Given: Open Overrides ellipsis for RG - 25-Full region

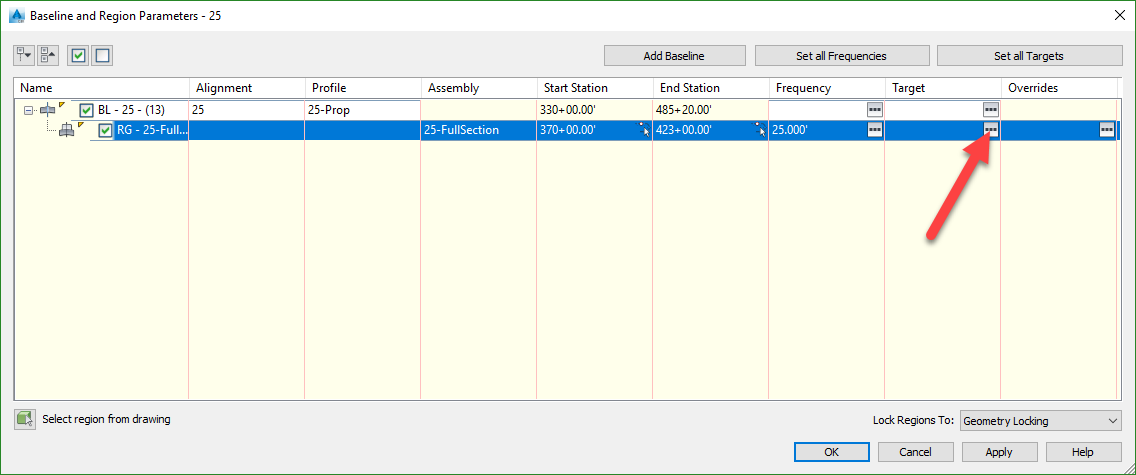Looking at the screenshot, I should (x=1106, y=130).
